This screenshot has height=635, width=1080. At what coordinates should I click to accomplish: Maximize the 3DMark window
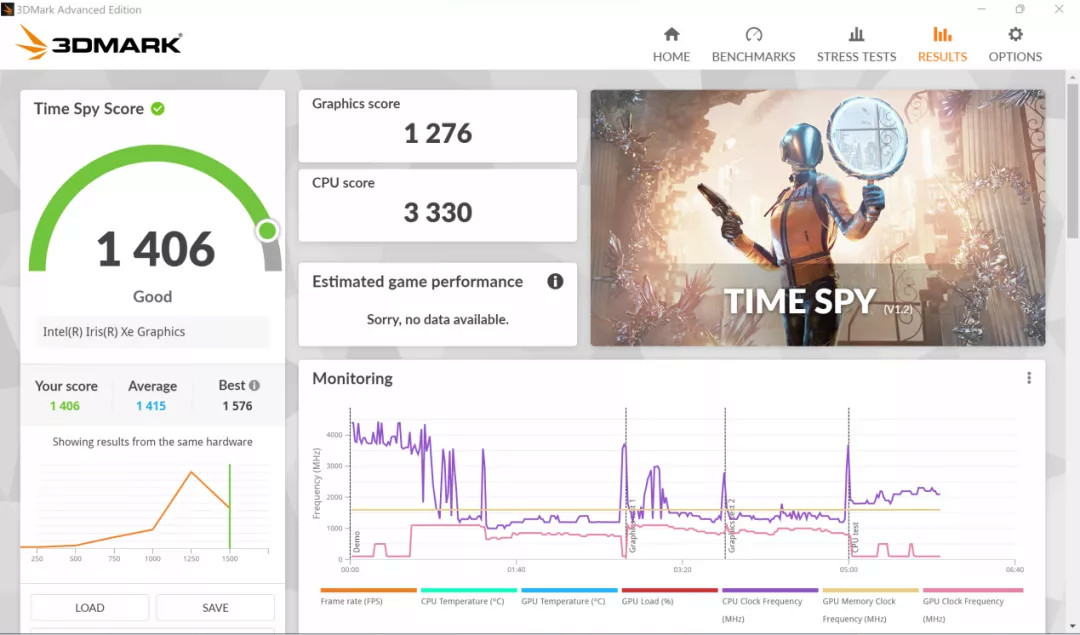click(x=1019, y=9)
